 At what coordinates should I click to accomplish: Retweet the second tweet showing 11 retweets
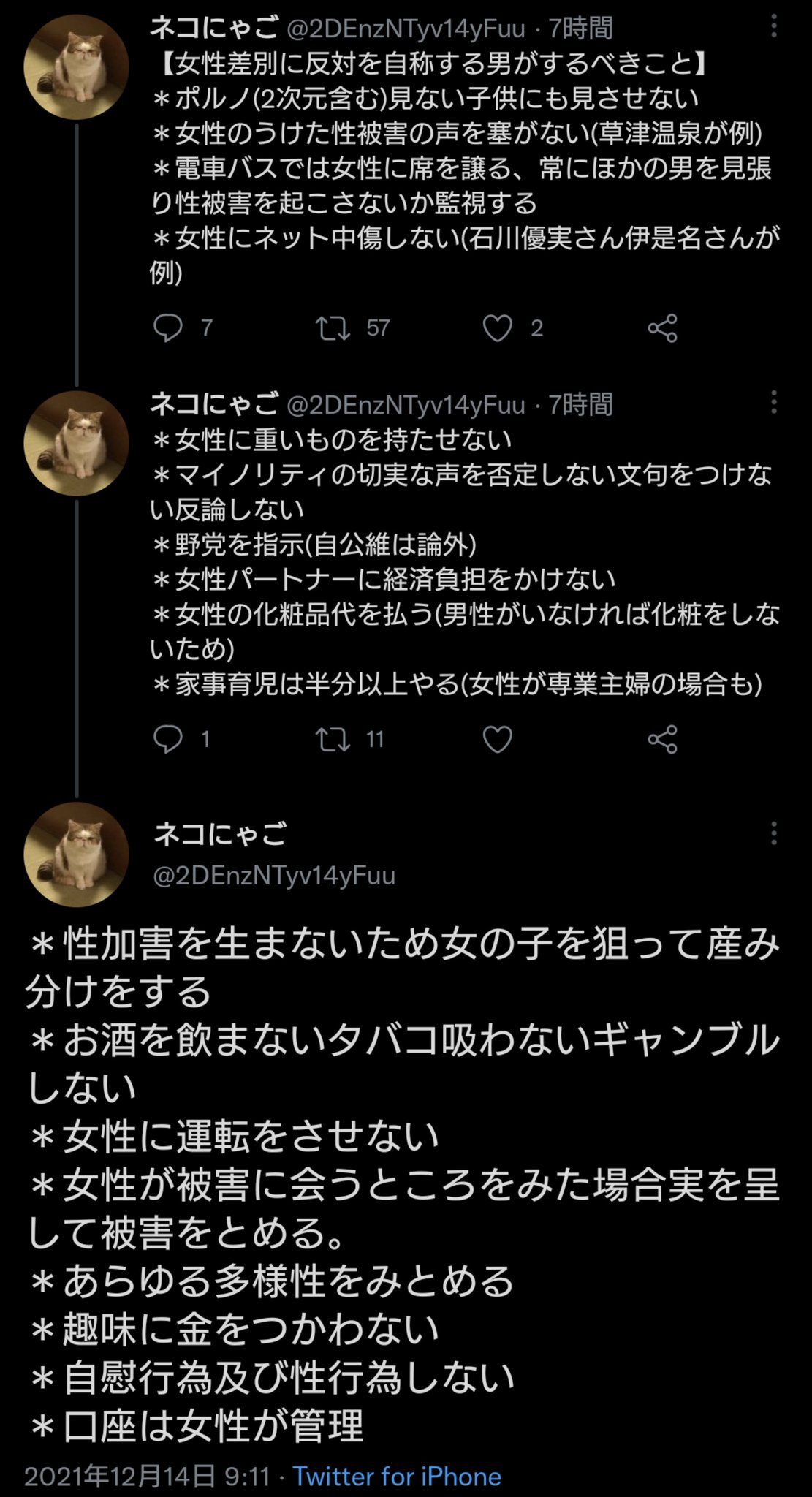(333, 740)
